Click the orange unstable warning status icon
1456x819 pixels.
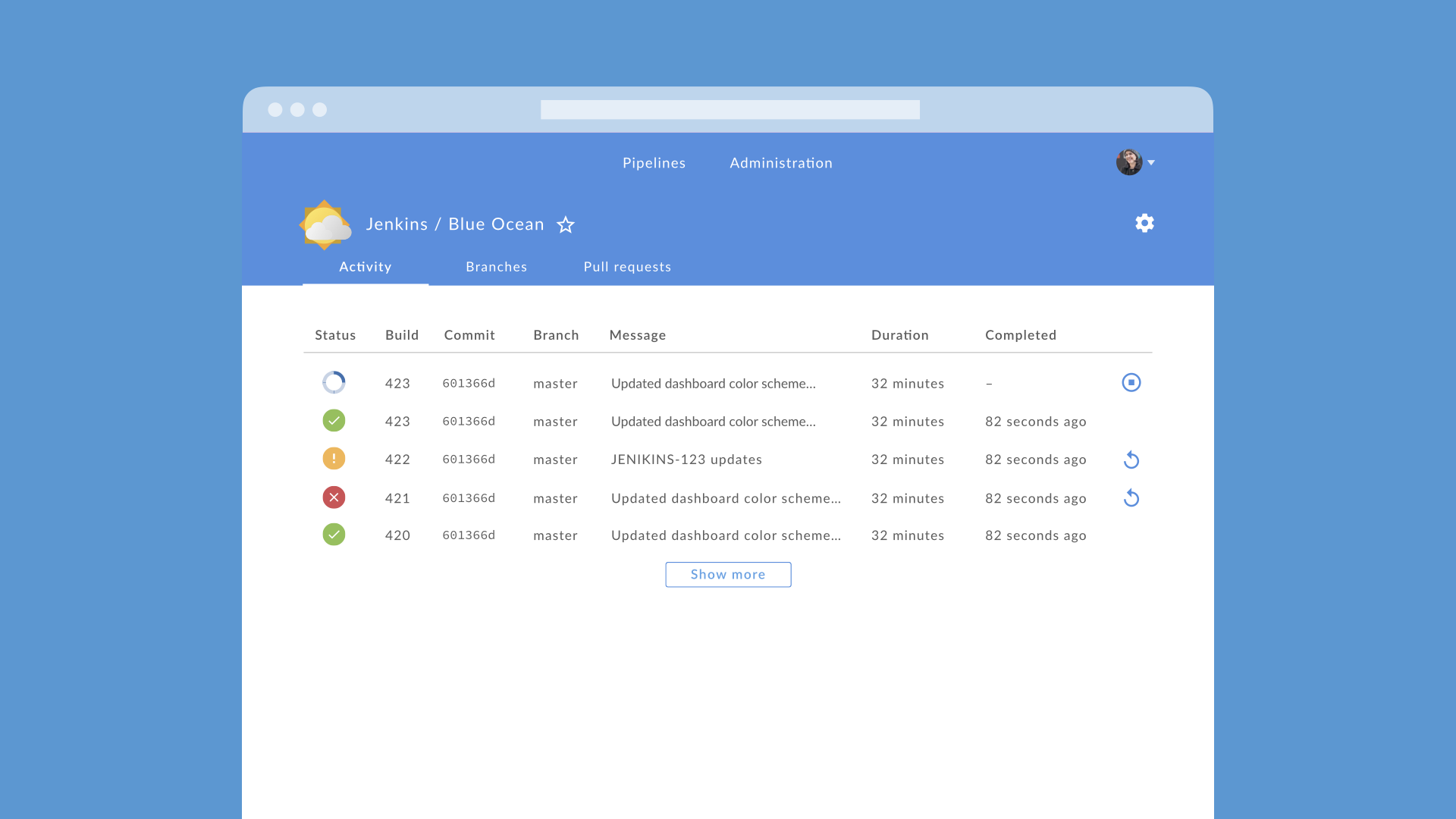[334, 459]
